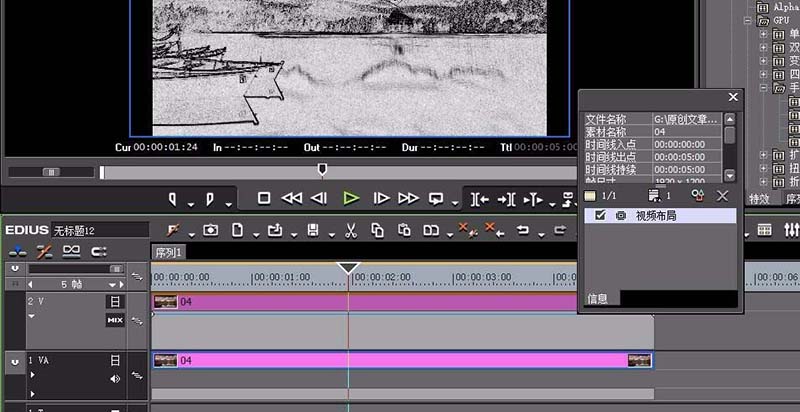
Task: Toggle the video mute icon on track 2 V
Action: point(115,302)
